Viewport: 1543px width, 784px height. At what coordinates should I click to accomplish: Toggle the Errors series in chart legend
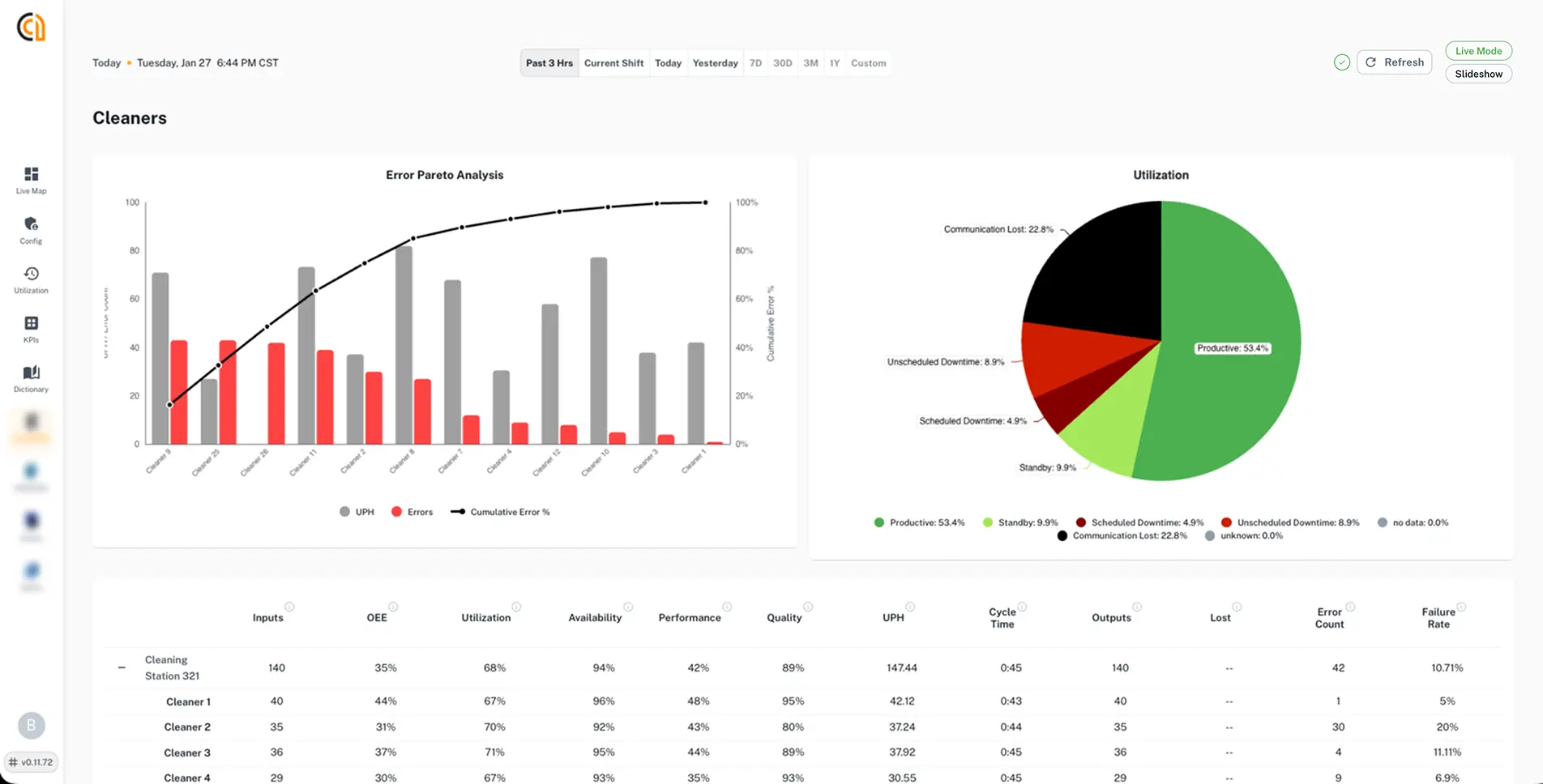[x=412, y=512]
